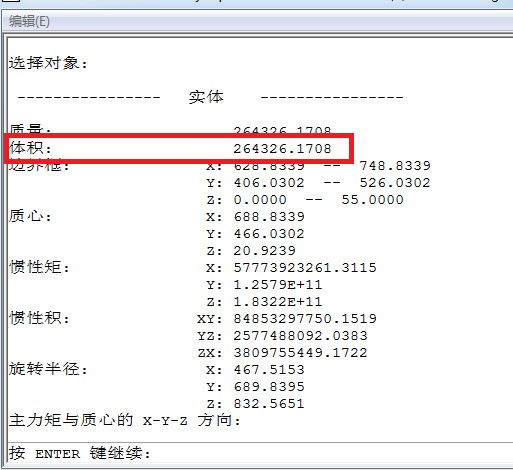The image size is (513, 470).
Task: Click the 实体 heading text
Action: (x=206, y=97)
